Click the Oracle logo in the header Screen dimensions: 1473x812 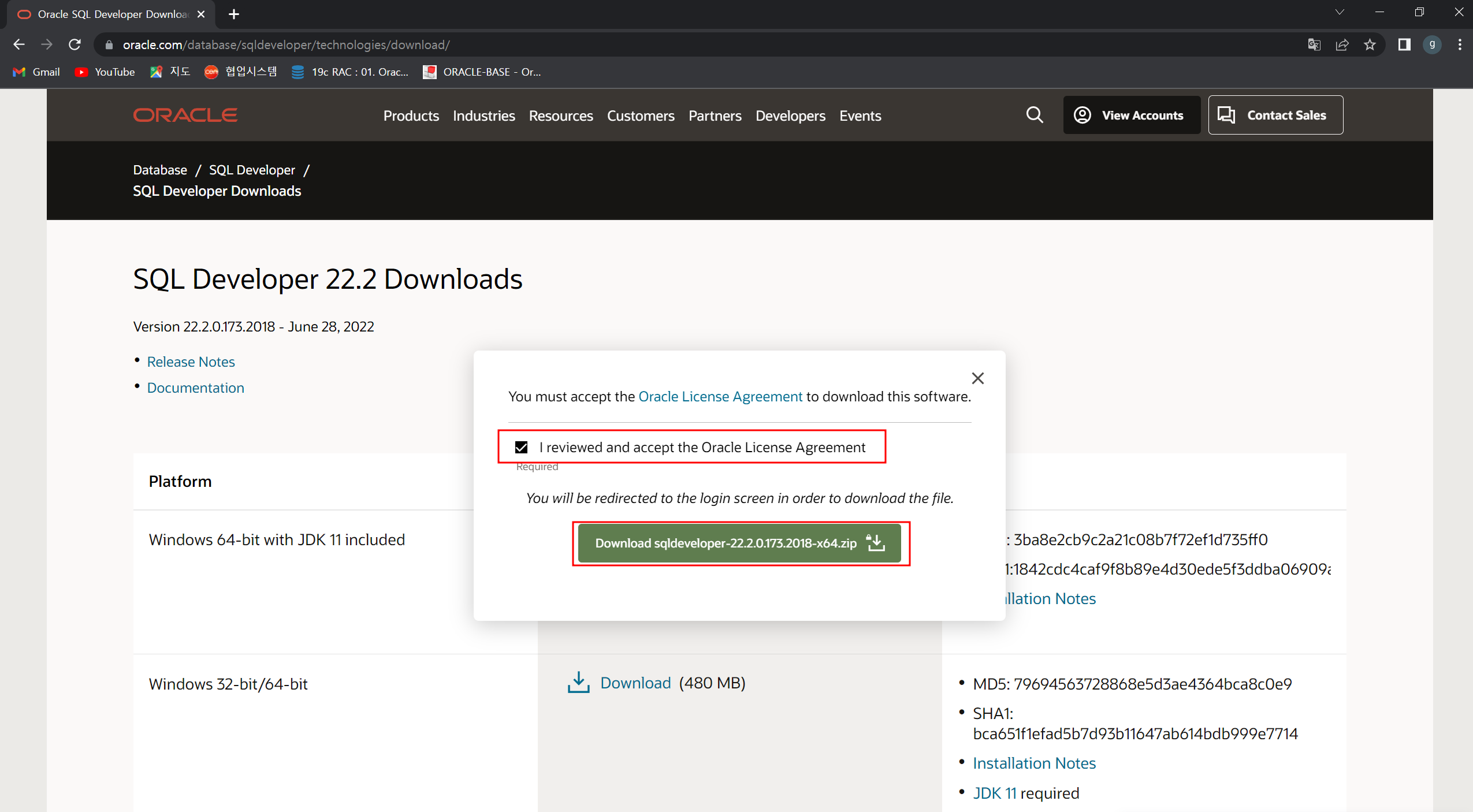click(x=185, y=115)
